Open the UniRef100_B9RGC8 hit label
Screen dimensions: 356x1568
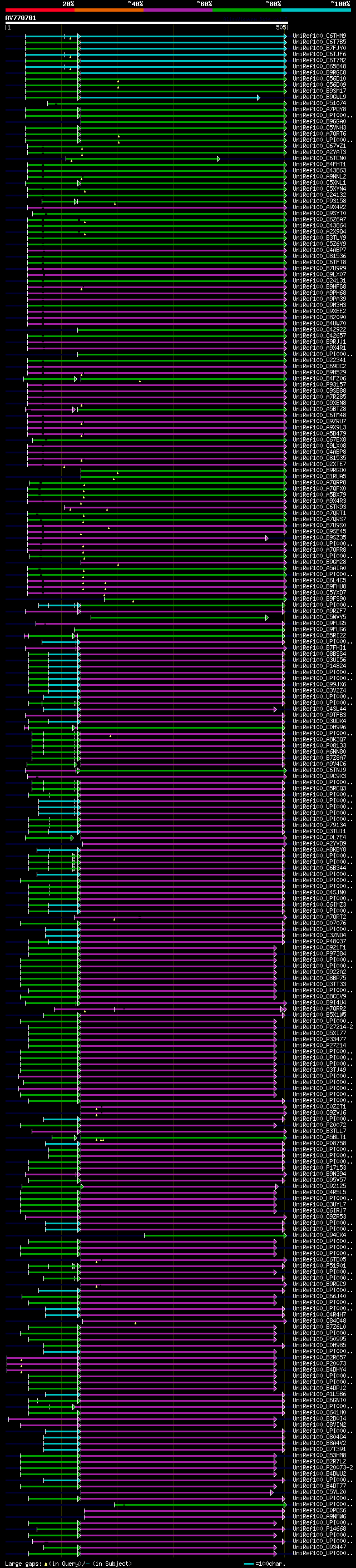[x=319, y=72]
